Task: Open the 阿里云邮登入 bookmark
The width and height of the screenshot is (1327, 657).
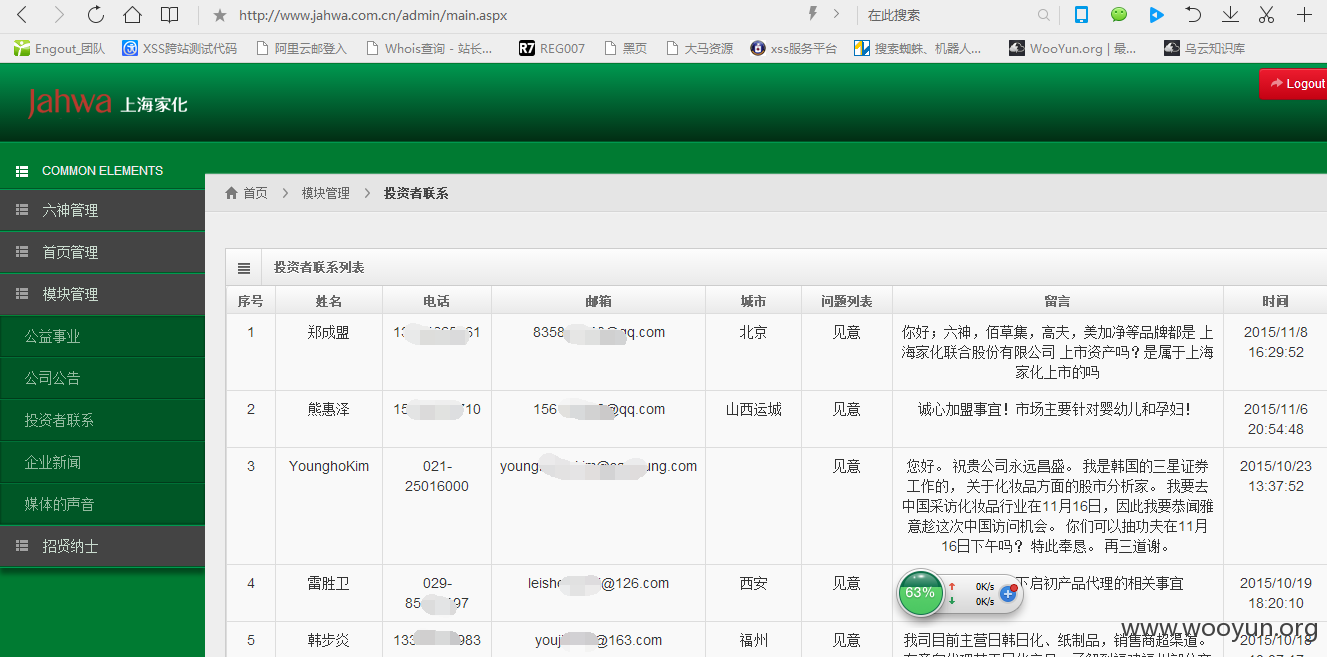Action: [x=301, y=48]
